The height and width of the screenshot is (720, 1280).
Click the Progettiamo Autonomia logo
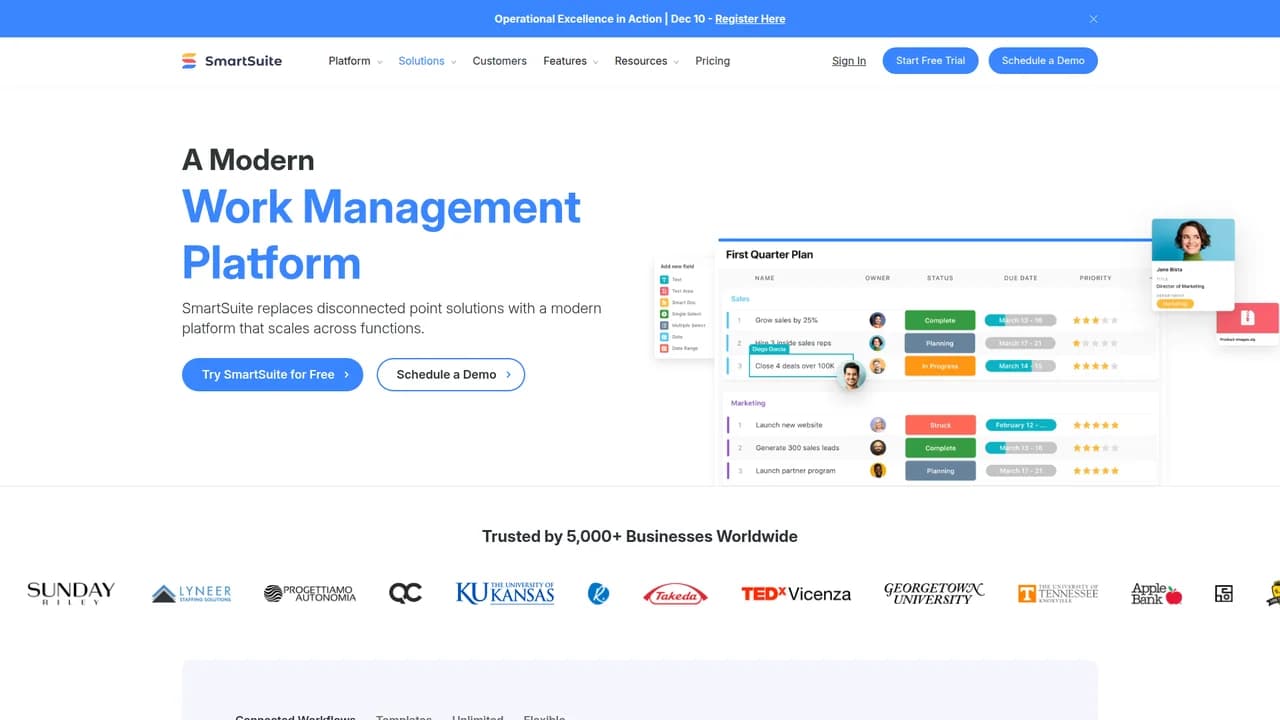[x=310, y=593]
